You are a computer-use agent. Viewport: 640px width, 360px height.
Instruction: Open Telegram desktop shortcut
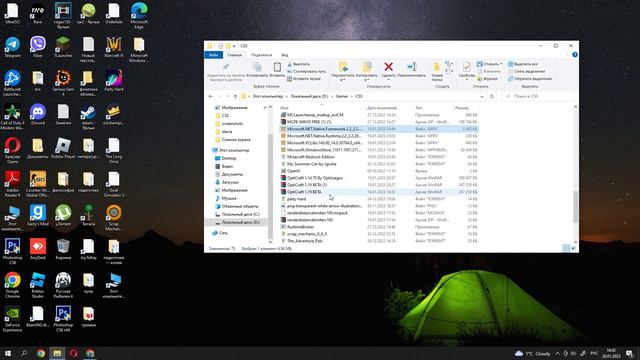12,48
